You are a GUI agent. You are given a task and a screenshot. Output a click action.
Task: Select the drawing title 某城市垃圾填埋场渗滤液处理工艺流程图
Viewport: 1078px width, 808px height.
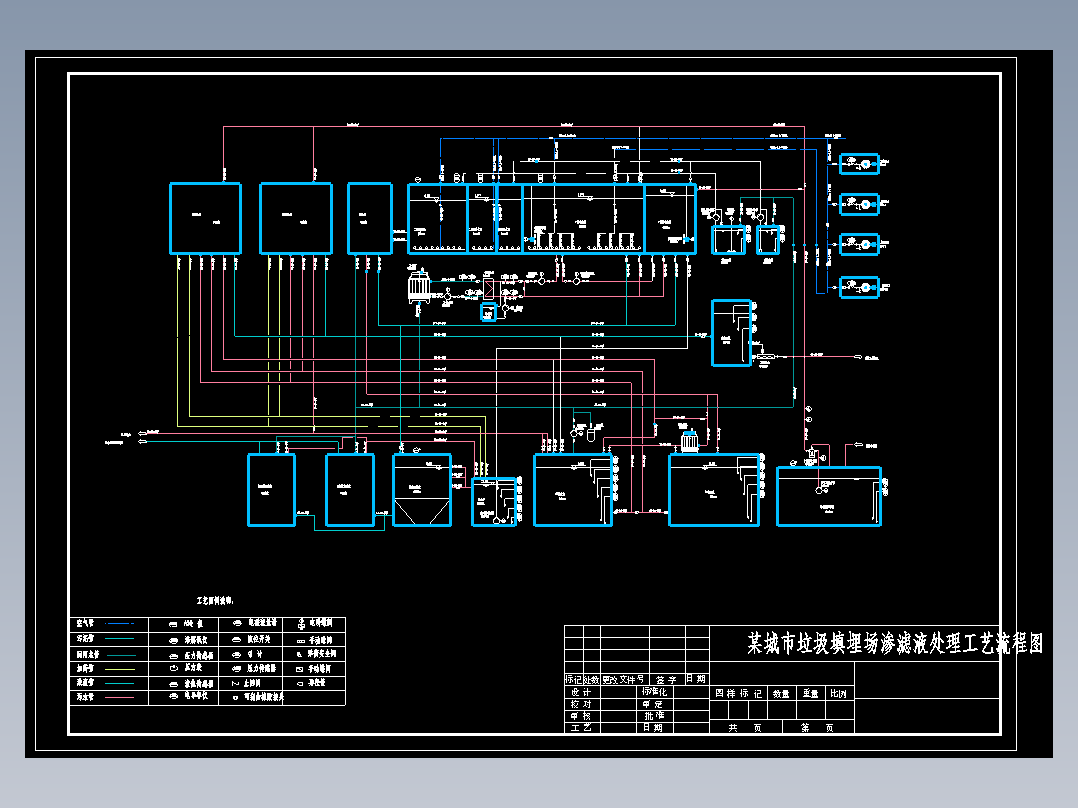coord(896,644)
